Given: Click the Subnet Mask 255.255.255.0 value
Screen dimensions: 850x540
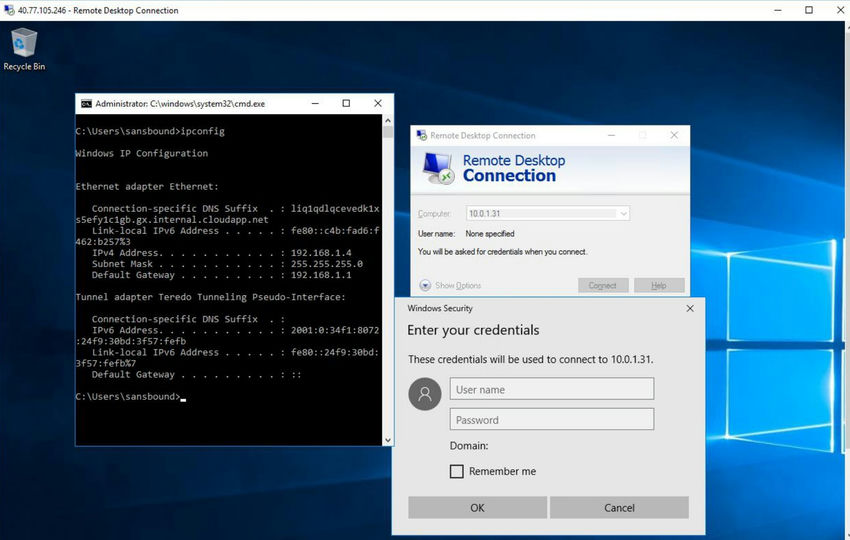Looking at the screenshot, I should coord(326,263).
